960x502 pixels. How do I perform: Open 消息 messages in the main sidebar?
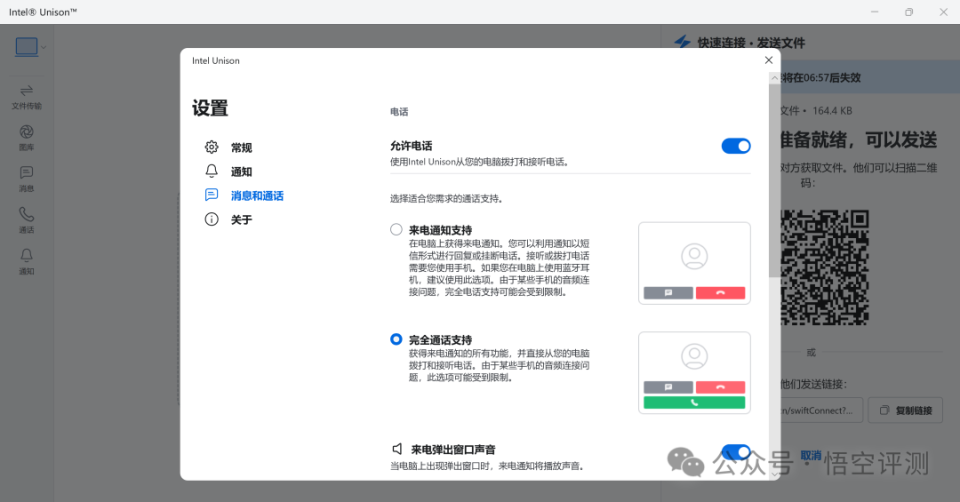(x=26, y=179)
